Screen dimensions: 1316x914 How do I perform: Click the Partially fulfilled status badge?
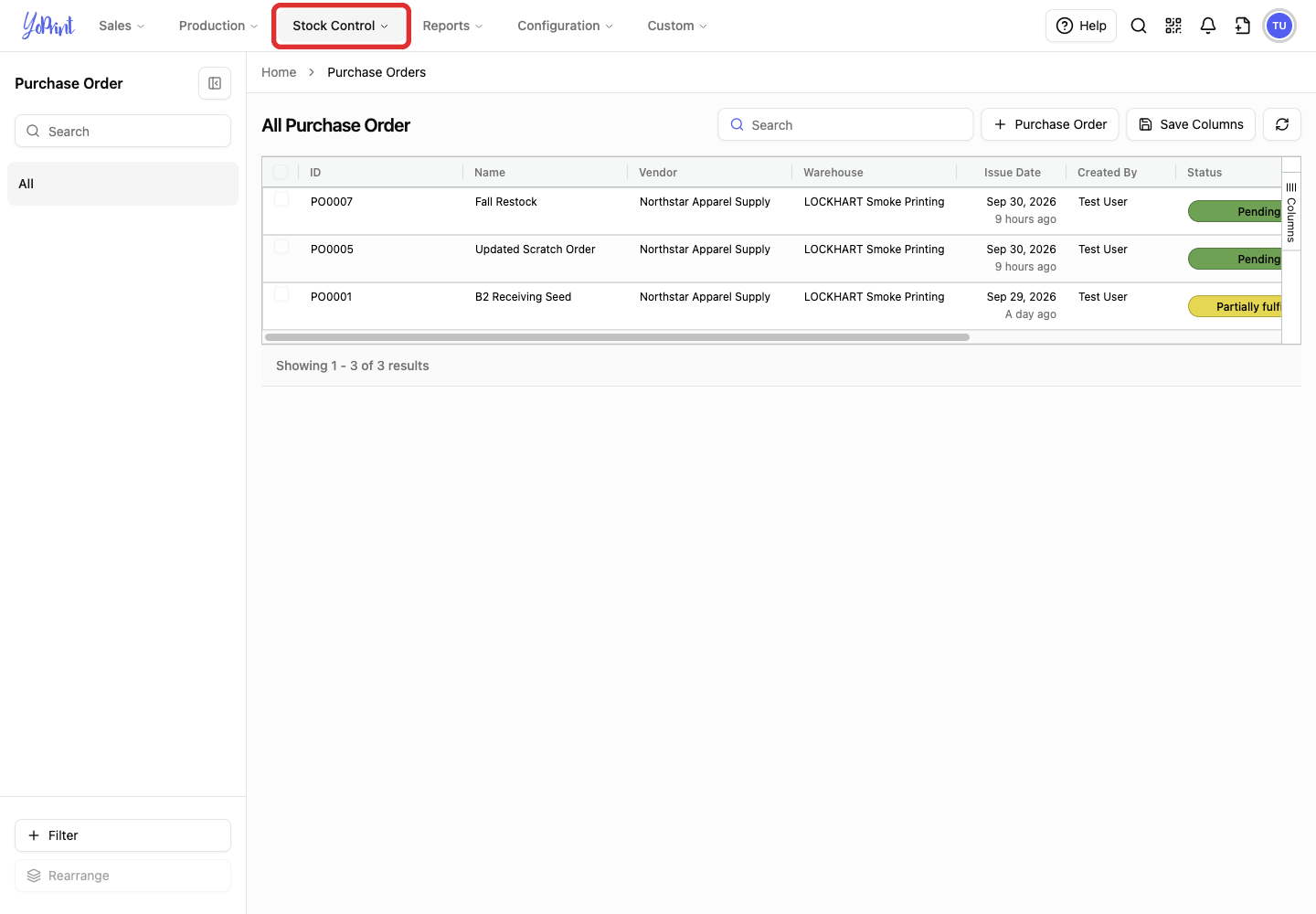click(x=1235, y=306)
